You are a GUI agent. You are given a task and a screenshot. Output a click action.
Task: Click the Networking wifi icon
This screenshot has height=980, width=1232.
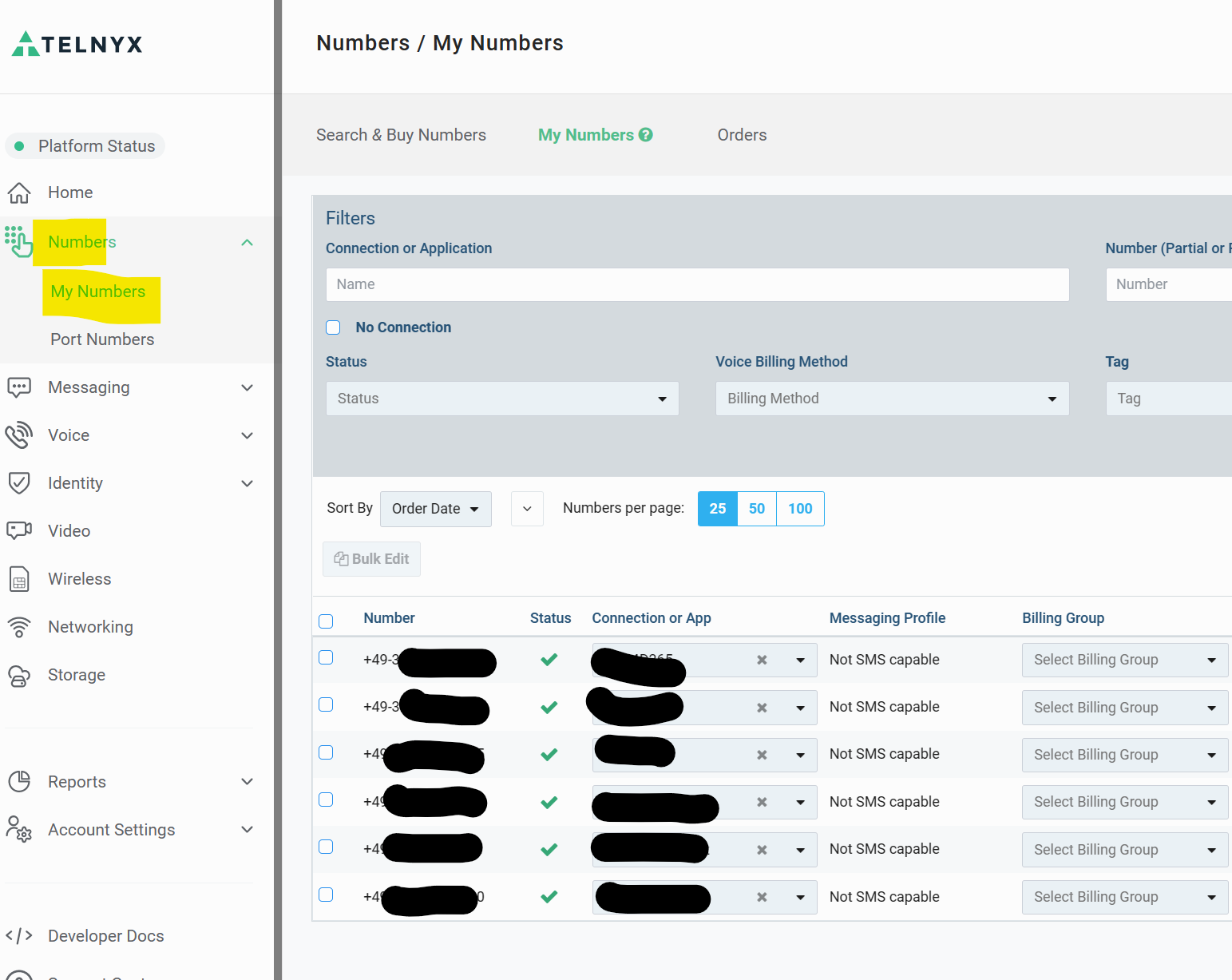(x=19, y=627)
